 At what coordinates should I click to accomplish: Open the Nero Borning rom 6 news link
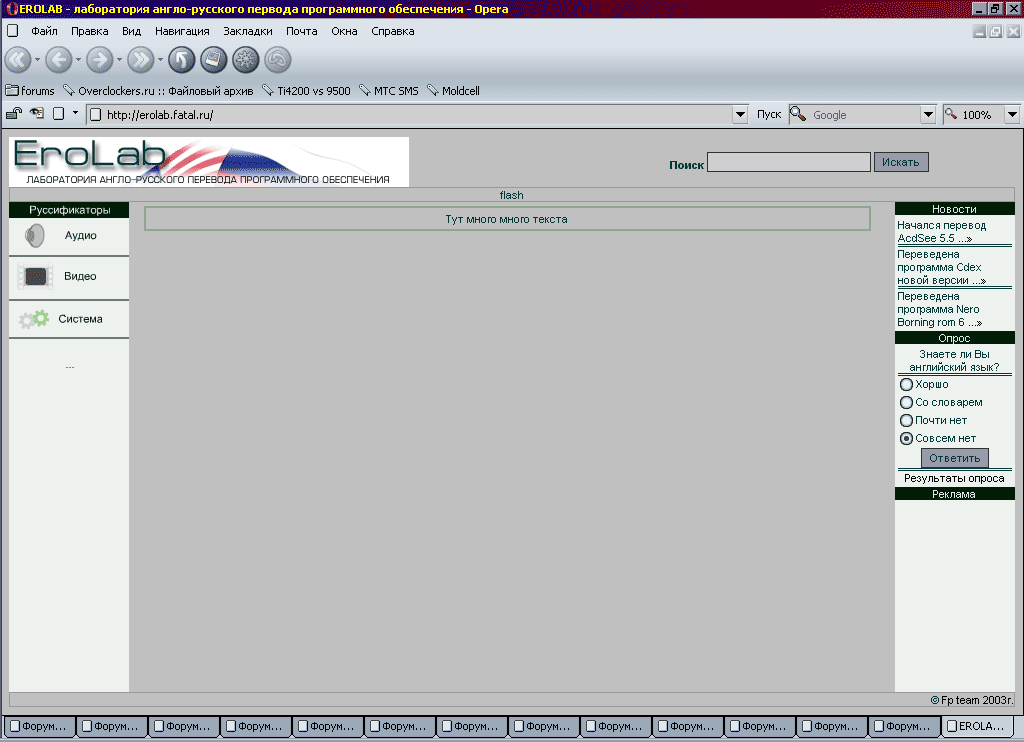(939, 310)
